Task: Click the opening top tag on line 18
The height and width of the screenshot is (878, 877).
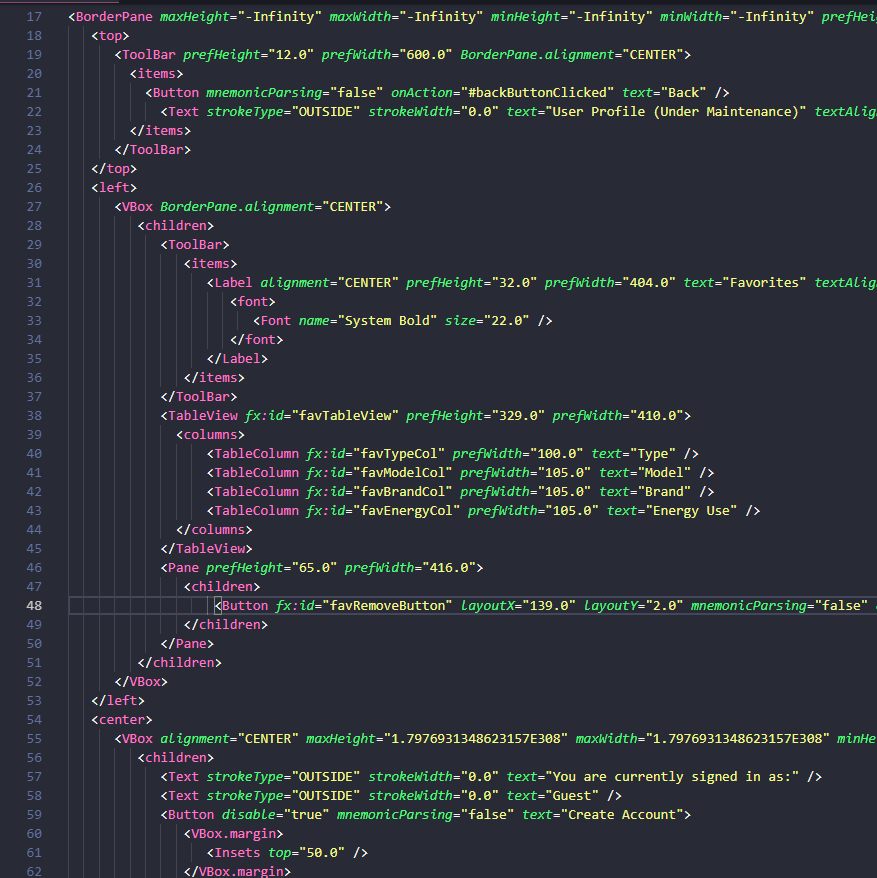Action: (x=110, y=36)
